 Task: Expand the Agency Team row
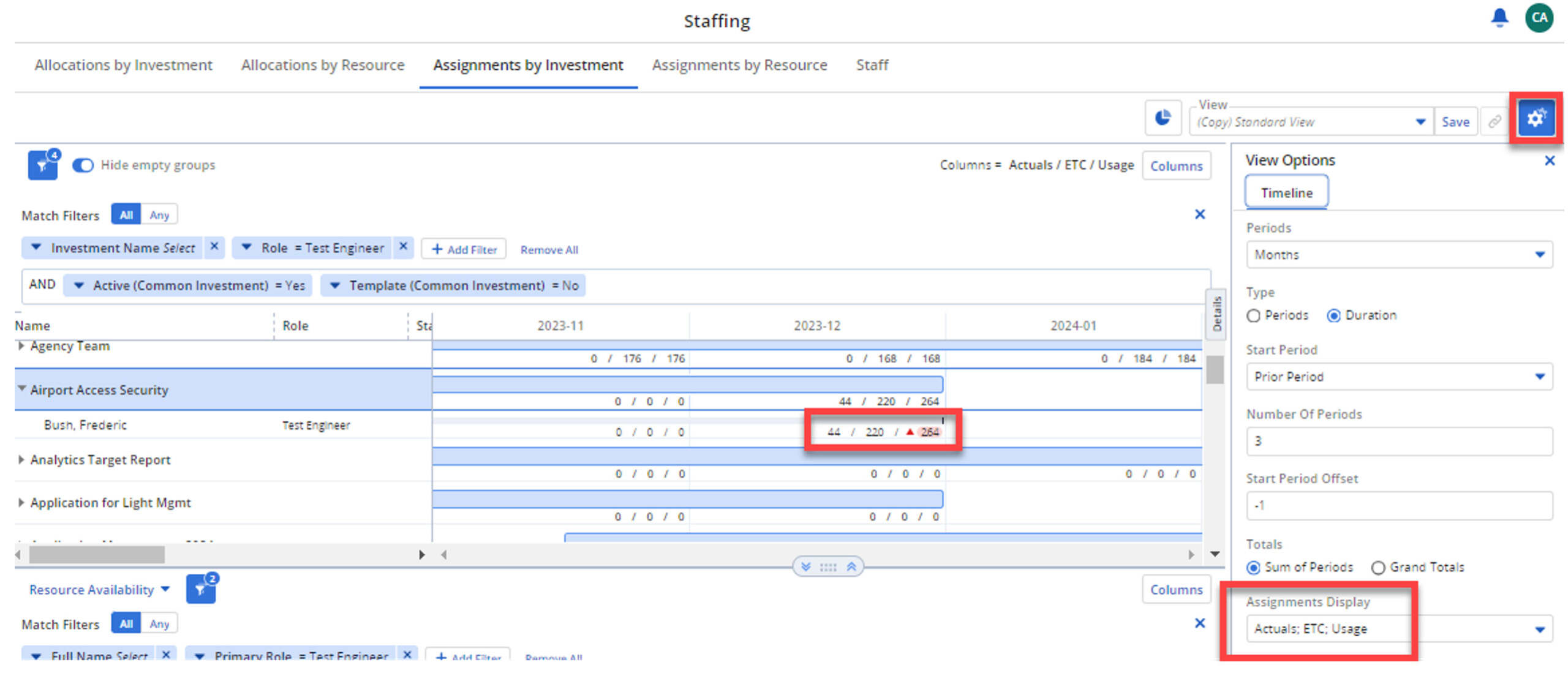point(21,346)
